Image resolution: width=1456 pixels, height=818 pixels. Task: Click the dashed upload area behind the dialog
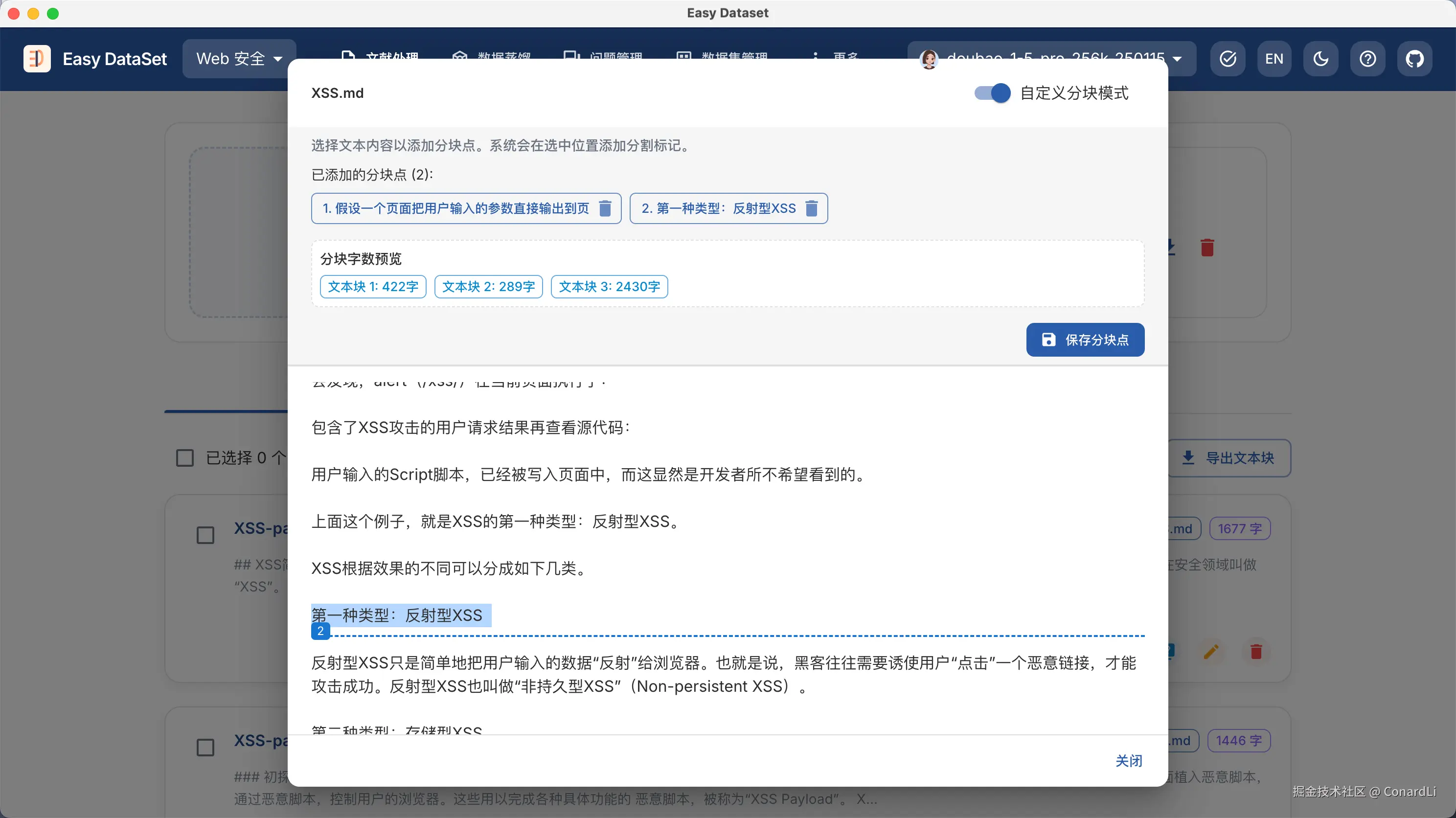click(x=239, y=232)
